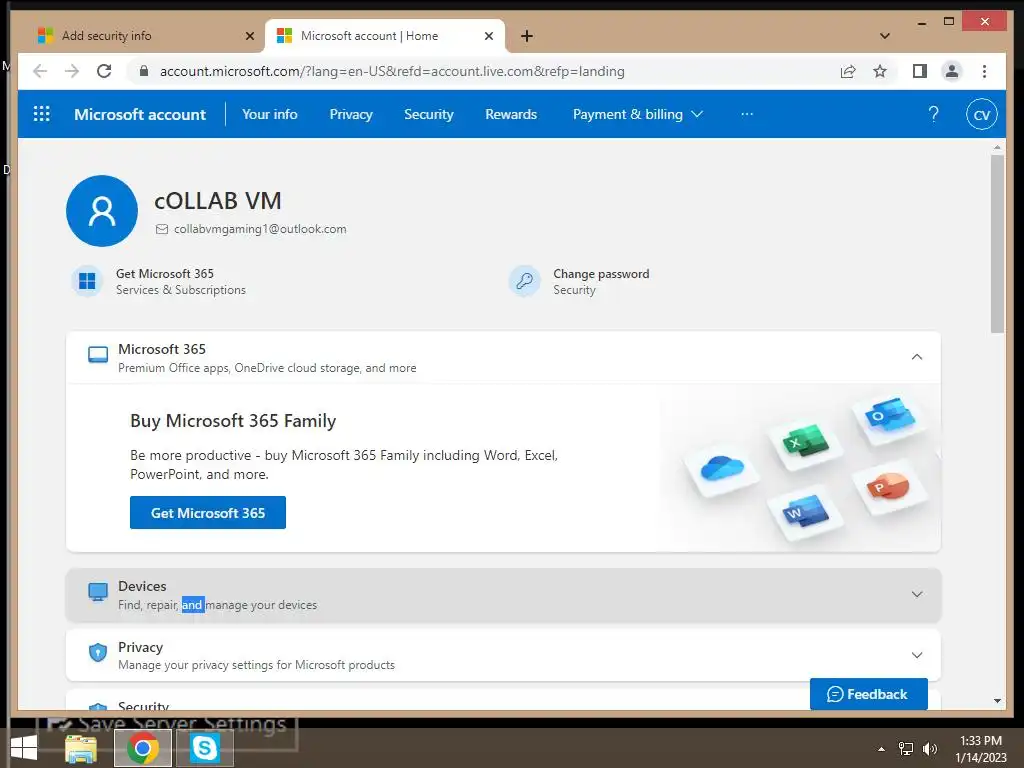The image size is (1024, 768).
Task: Open Privacy in top navigation
Action: pos(351,114)
